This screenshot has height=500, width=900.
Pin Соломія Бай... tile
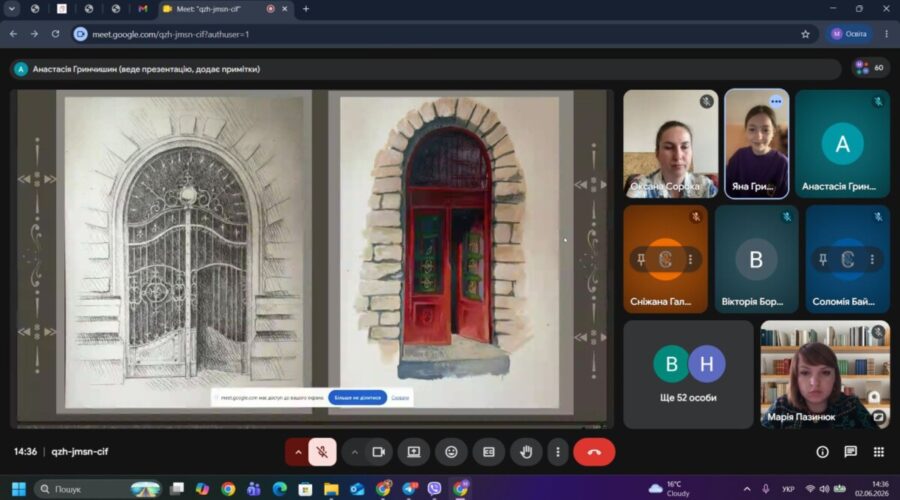point(823,259)
